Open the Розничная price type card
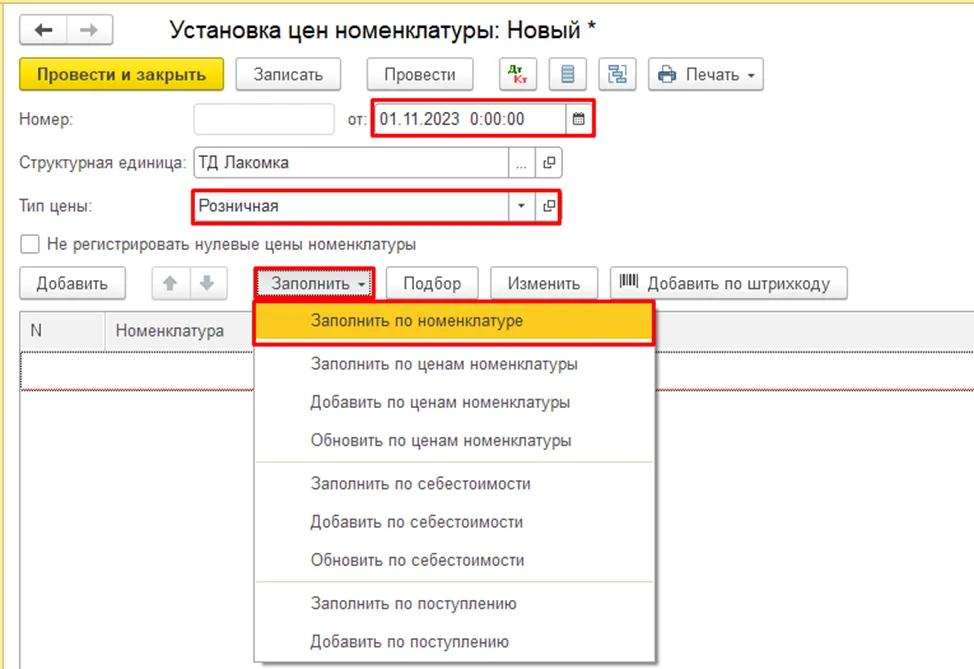Screen dimensions: 974x669 (x=548, y=206)
